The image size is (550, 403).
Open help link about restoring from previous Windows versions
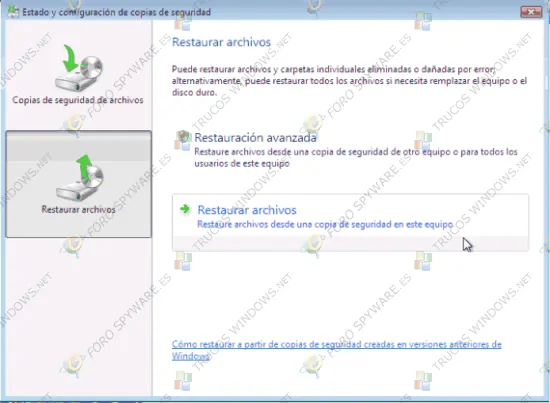pyautogui.click(x=336, y=350)
